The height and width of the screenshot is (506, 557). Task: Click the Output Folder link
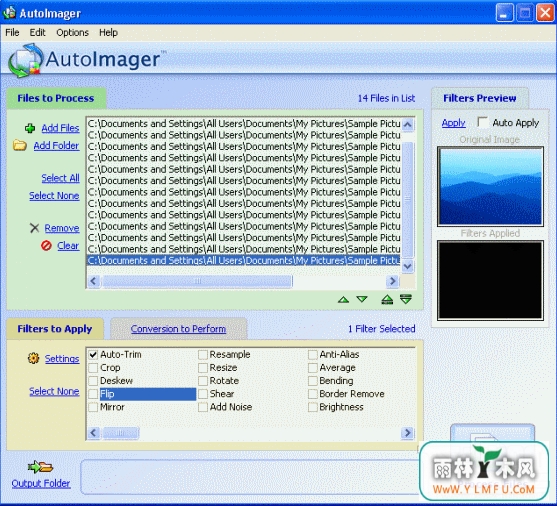[41, 483]
